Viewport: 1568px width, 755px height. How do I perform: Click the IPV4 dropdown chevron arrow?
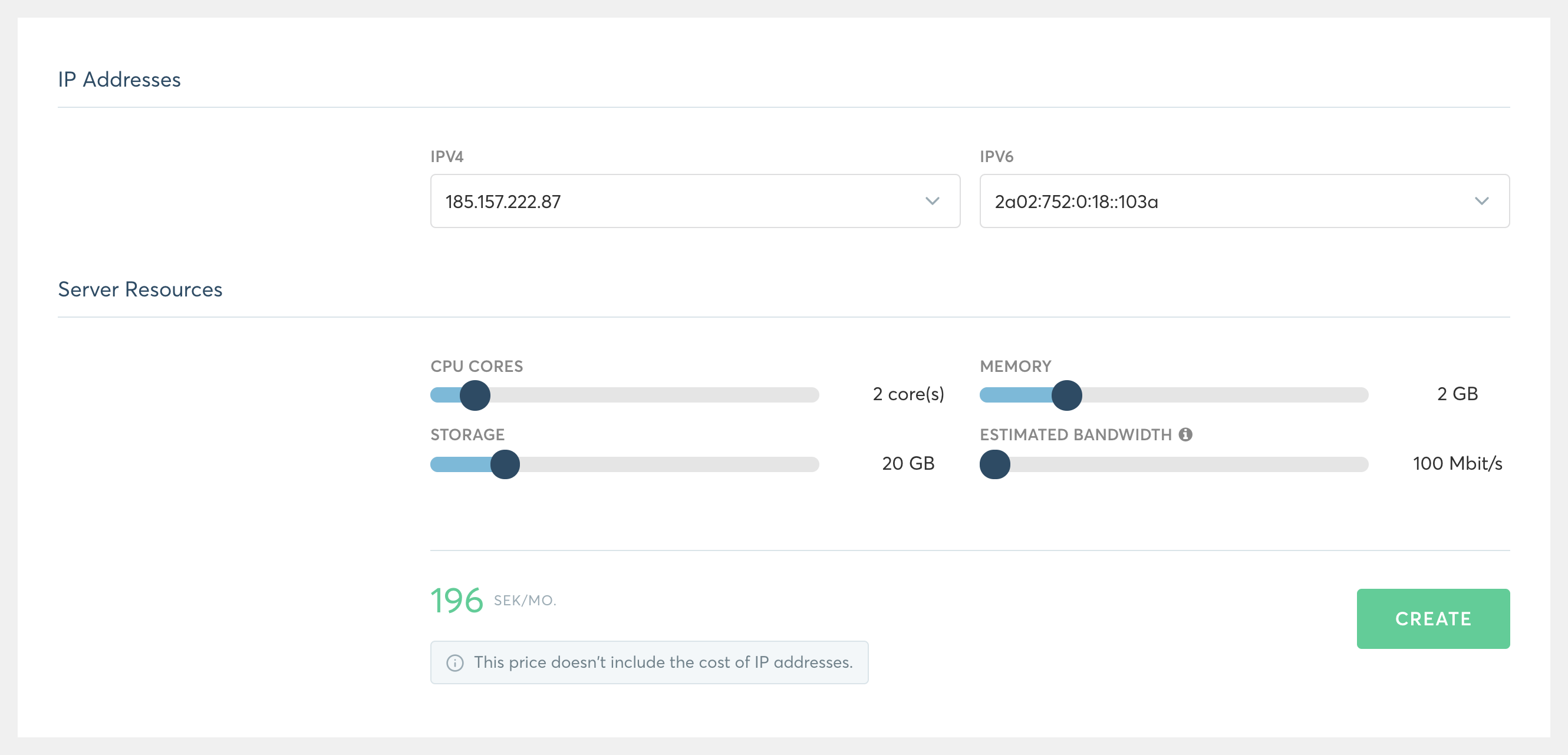932,202
